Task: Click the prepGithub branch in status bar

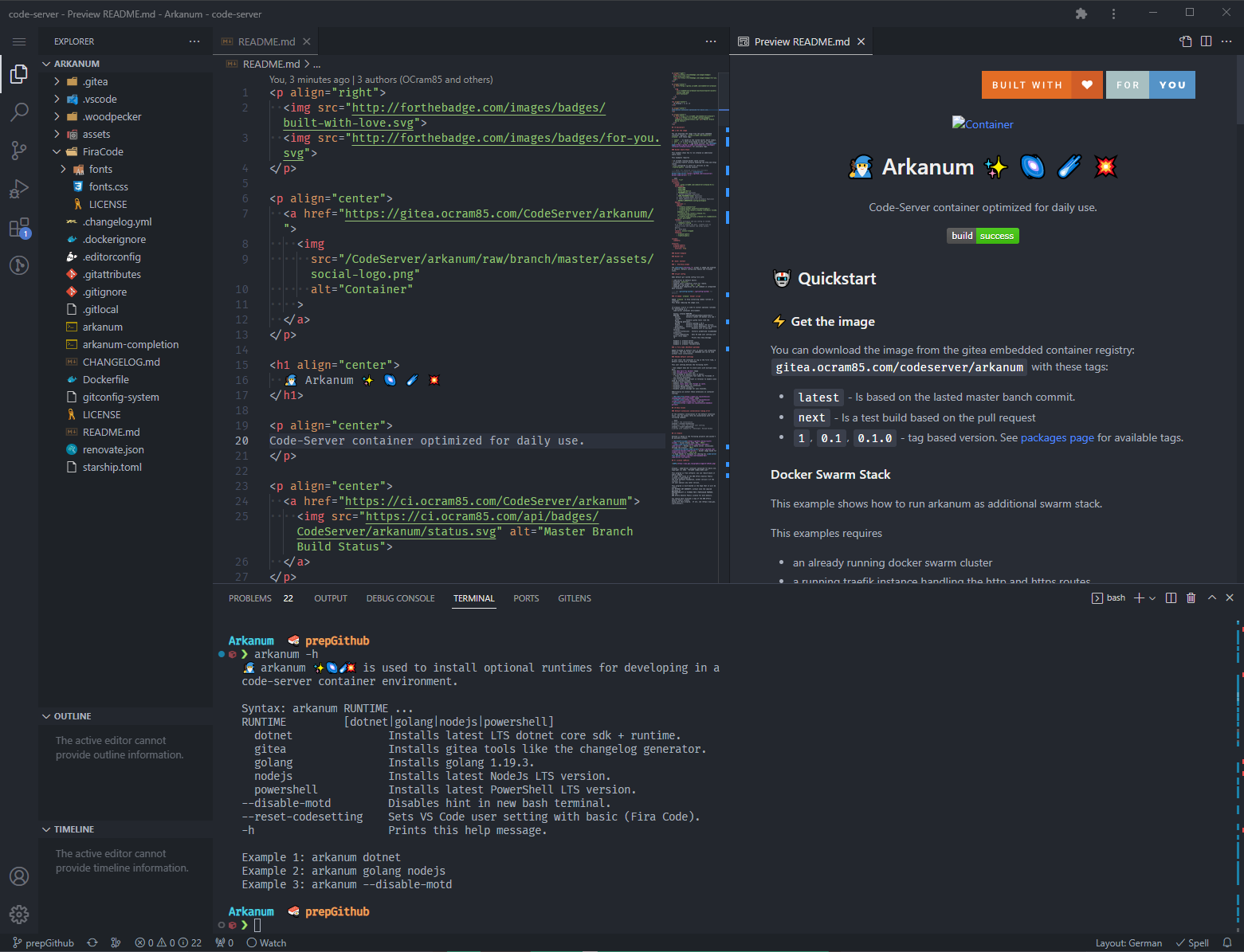Action: pos(44,942)
